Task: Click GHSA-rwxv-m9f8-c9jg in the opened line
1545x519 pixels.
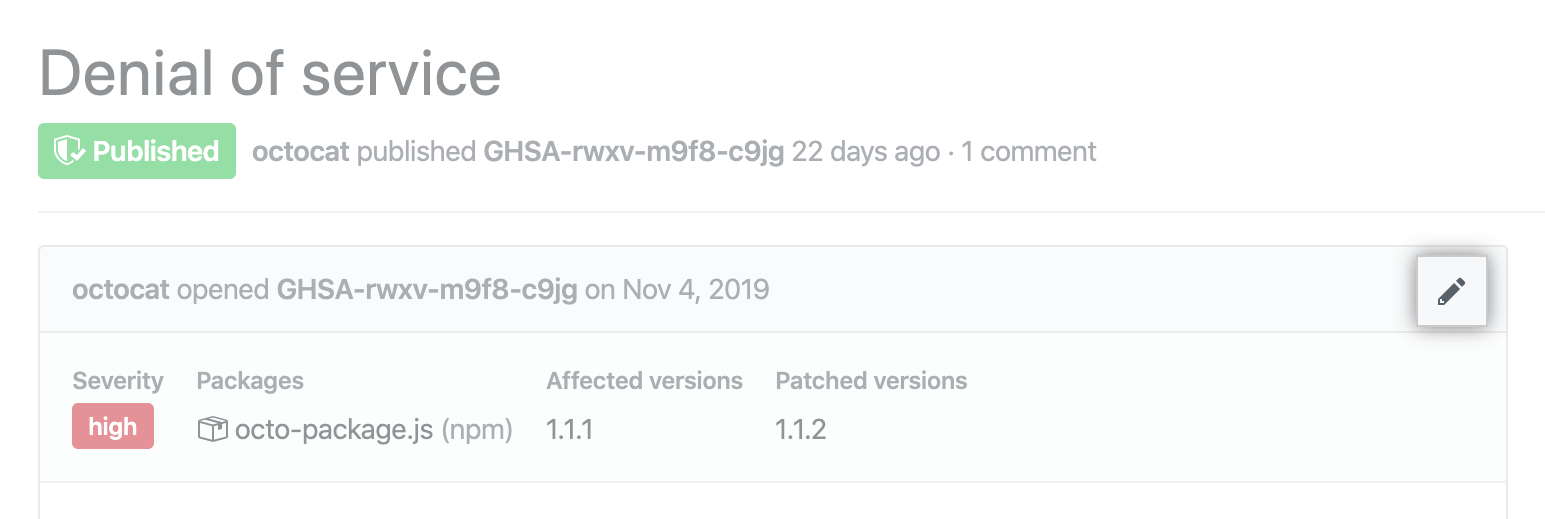Action: (x=427, y=291)
